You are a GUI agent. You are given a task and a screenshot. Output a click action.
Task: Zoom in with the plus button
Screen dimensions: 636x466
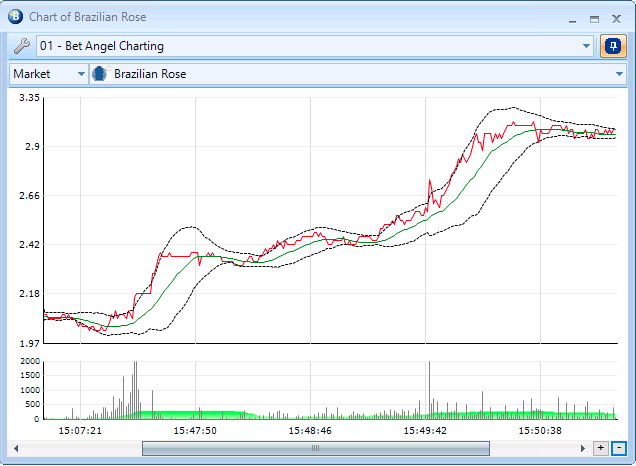coord(601,448)
